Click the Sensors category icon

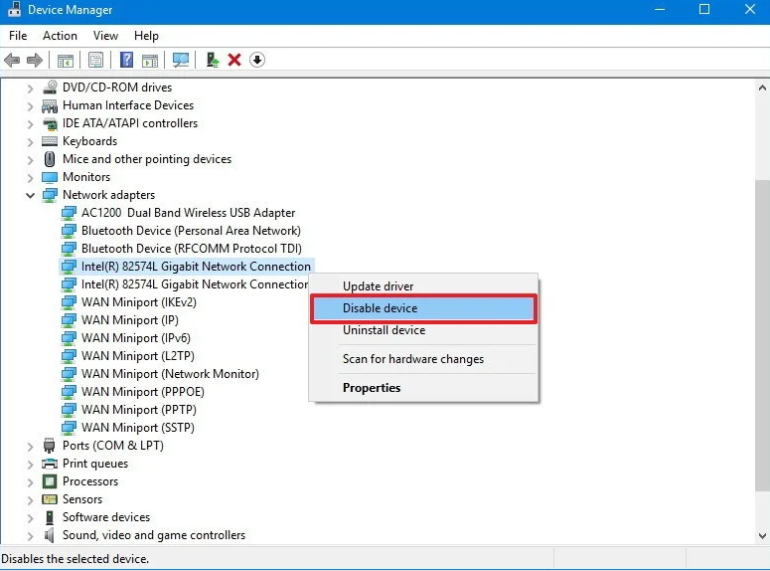pos(50,499)
